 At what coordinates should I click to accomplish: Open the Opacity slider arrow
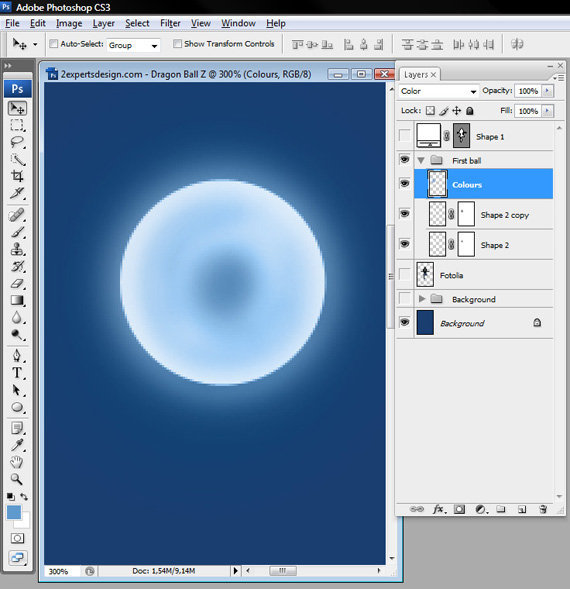(547, 91)
